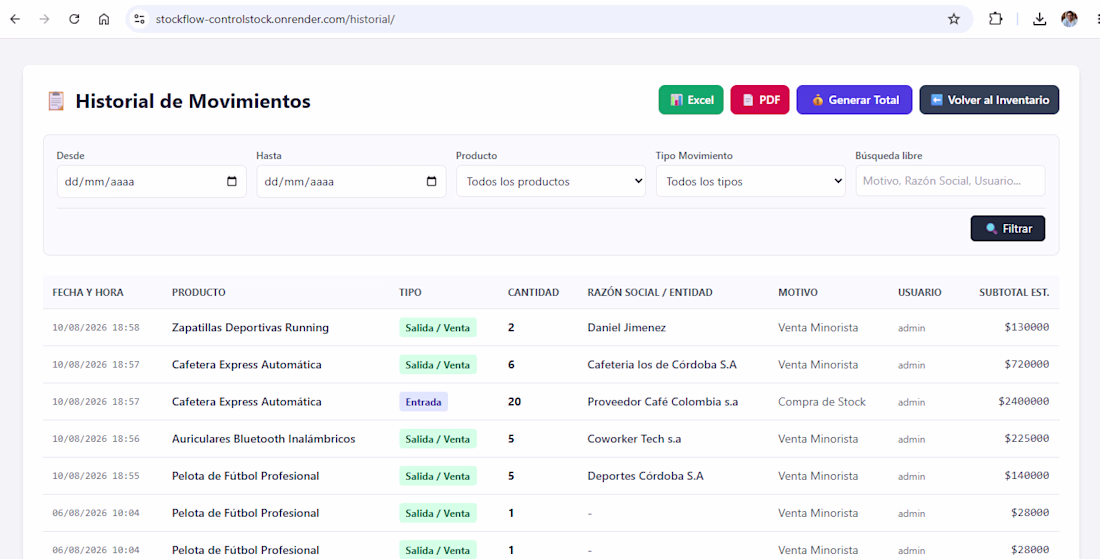The width and height of the screenshot is (1100, 559).
Task: Click the address bar URL
Action: [x=275, y=19]
